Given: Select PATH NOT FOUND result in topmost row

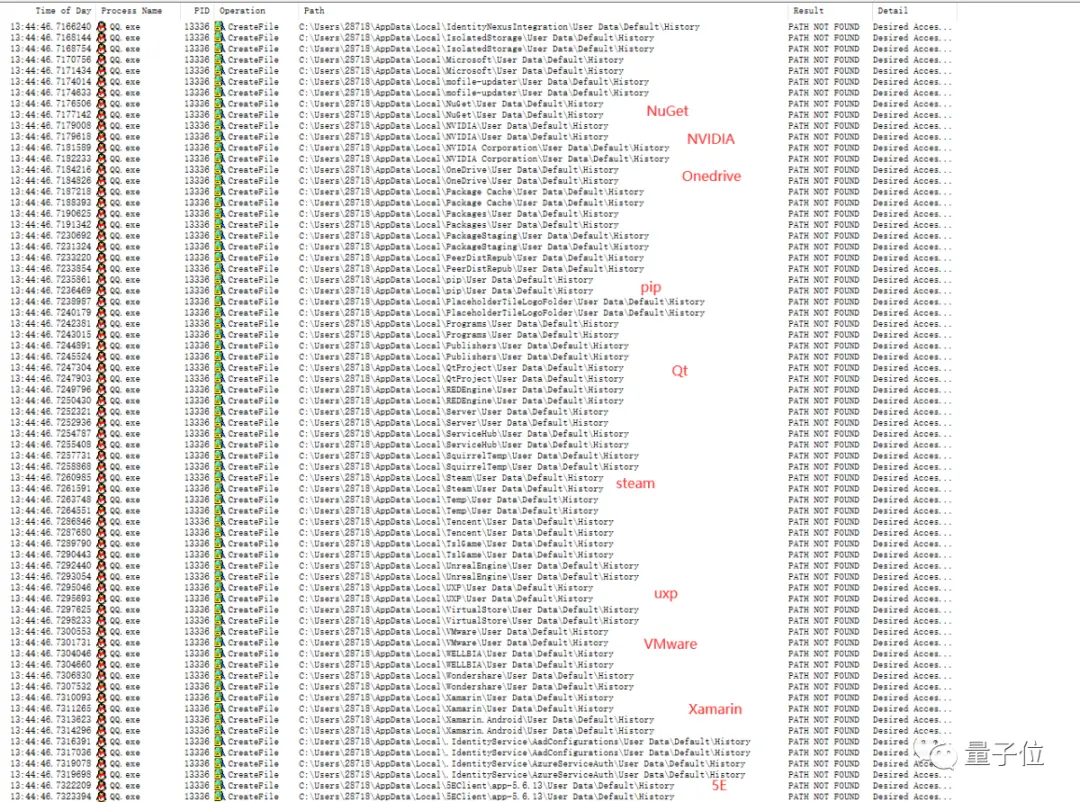Looking at the screenshot, I should tap(823, 27).
